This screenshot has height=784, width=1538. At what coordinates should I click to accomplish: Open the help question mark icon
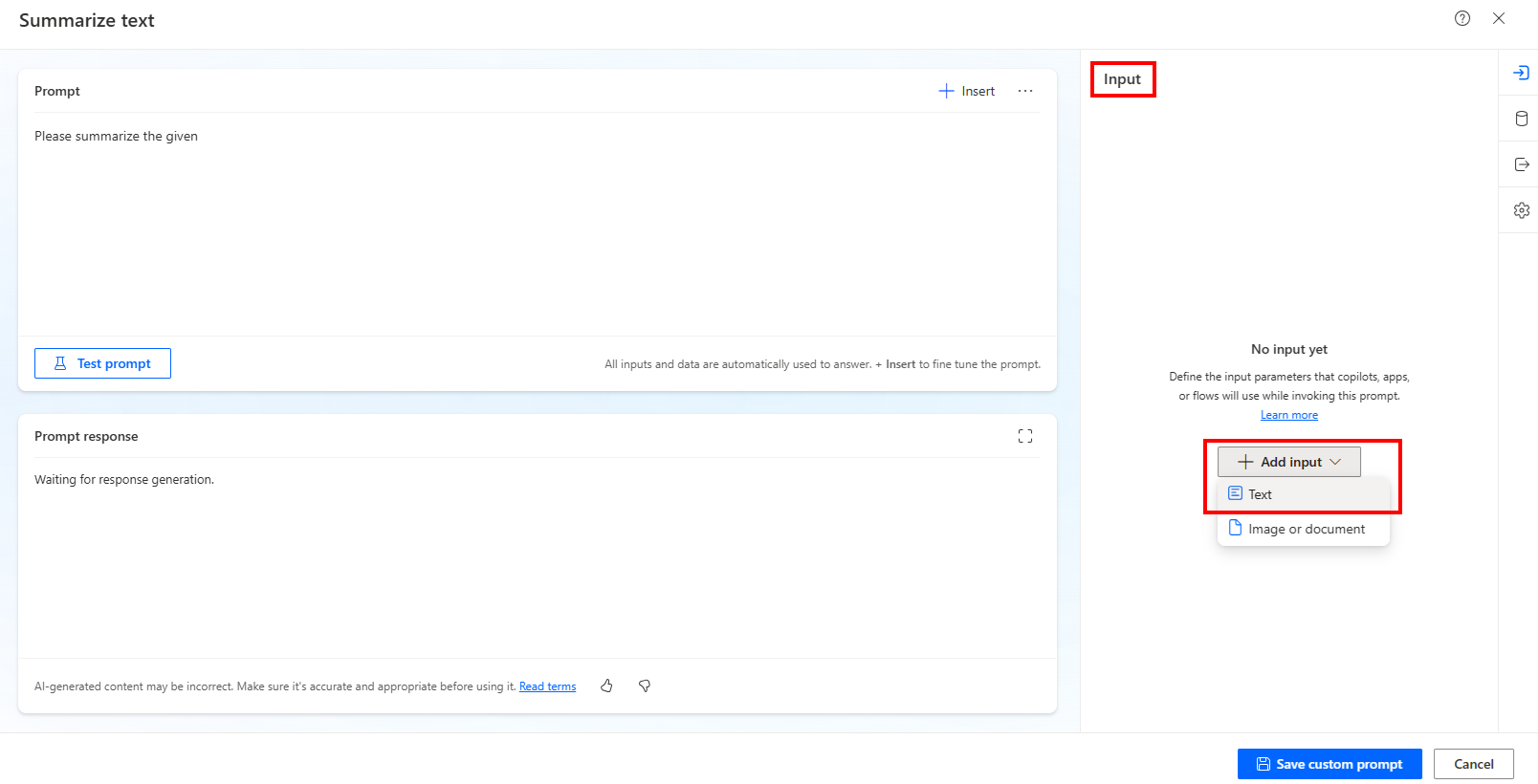click(1462, 18)
